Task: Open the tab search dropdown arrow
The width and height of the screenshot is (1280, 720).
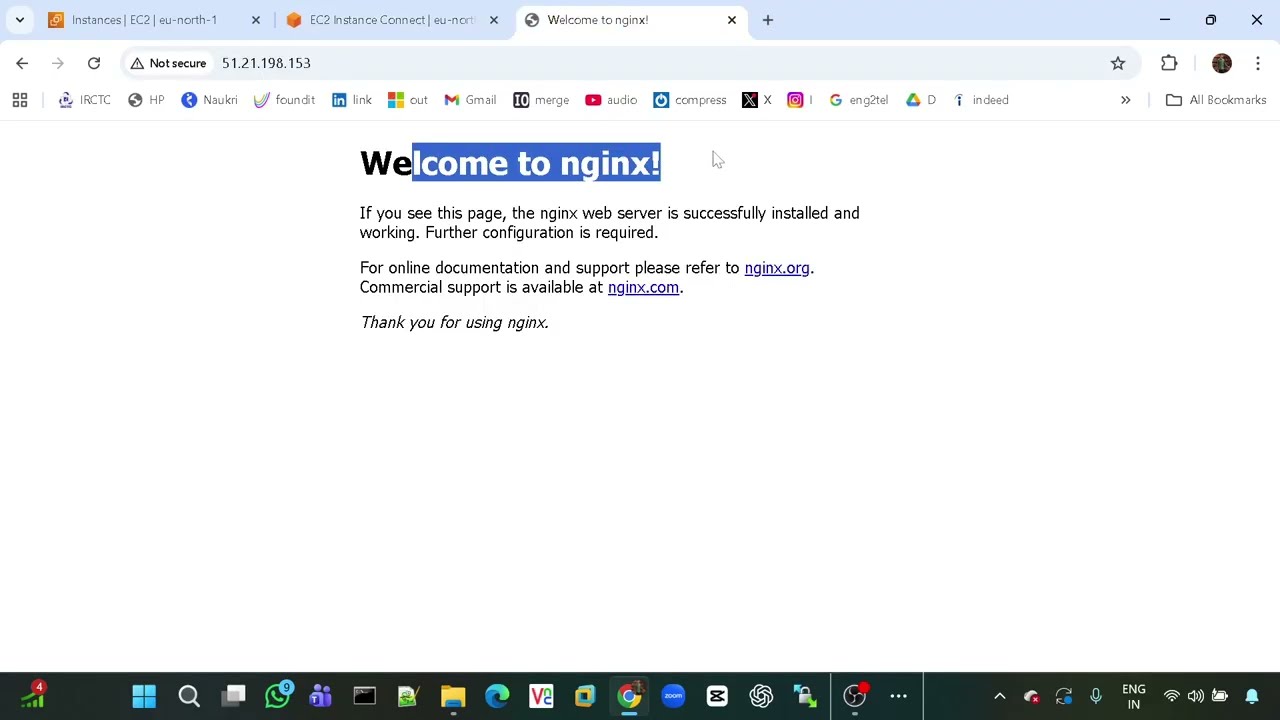Action: coord(20,20)
